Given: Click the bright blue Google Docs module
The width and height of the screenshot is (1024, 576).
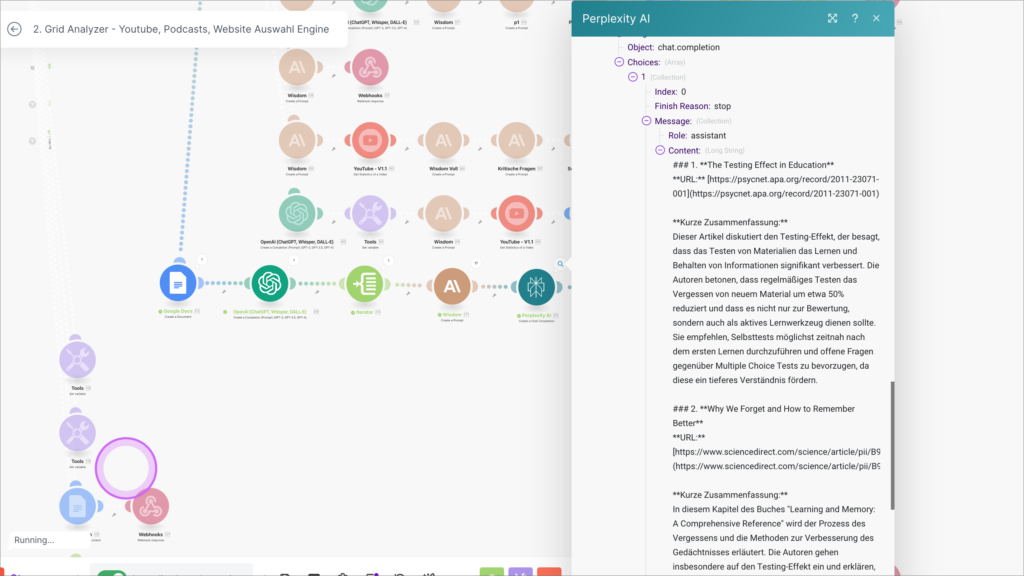Looking at the screenshot, I should click(178, 283).
